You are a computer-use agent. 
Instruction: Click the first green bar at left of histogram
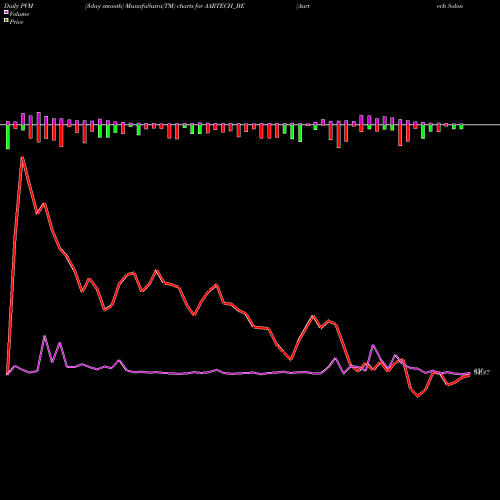click(x=8, y=137)
